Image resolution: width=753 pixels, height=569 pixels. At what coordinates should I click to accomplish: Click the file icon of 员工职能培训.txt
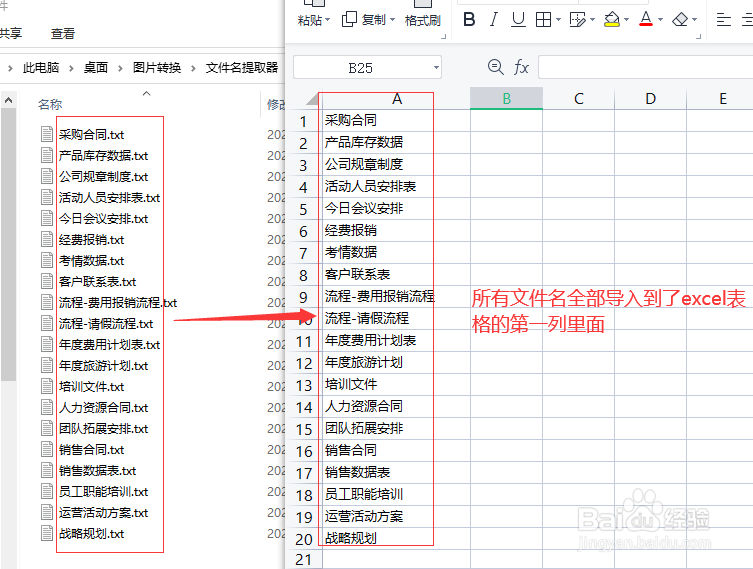pyautogui.click(x=47, y=492)
